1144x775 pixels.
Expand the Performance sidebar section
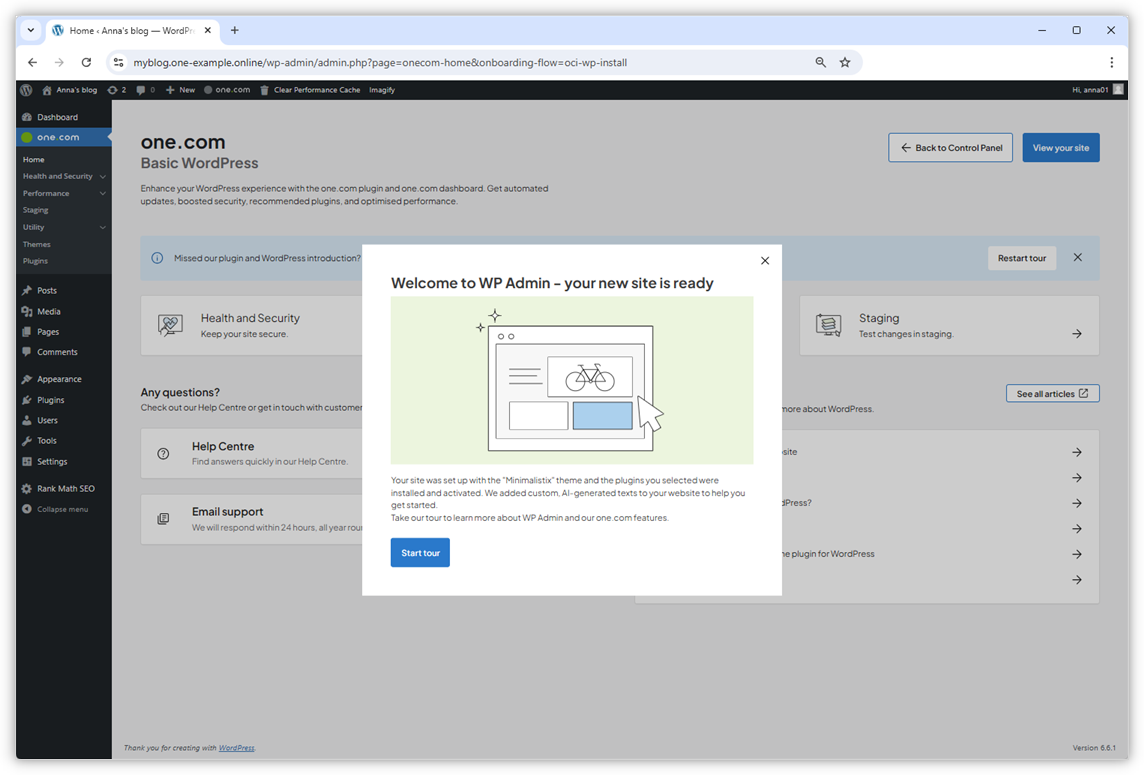[103, 193]
